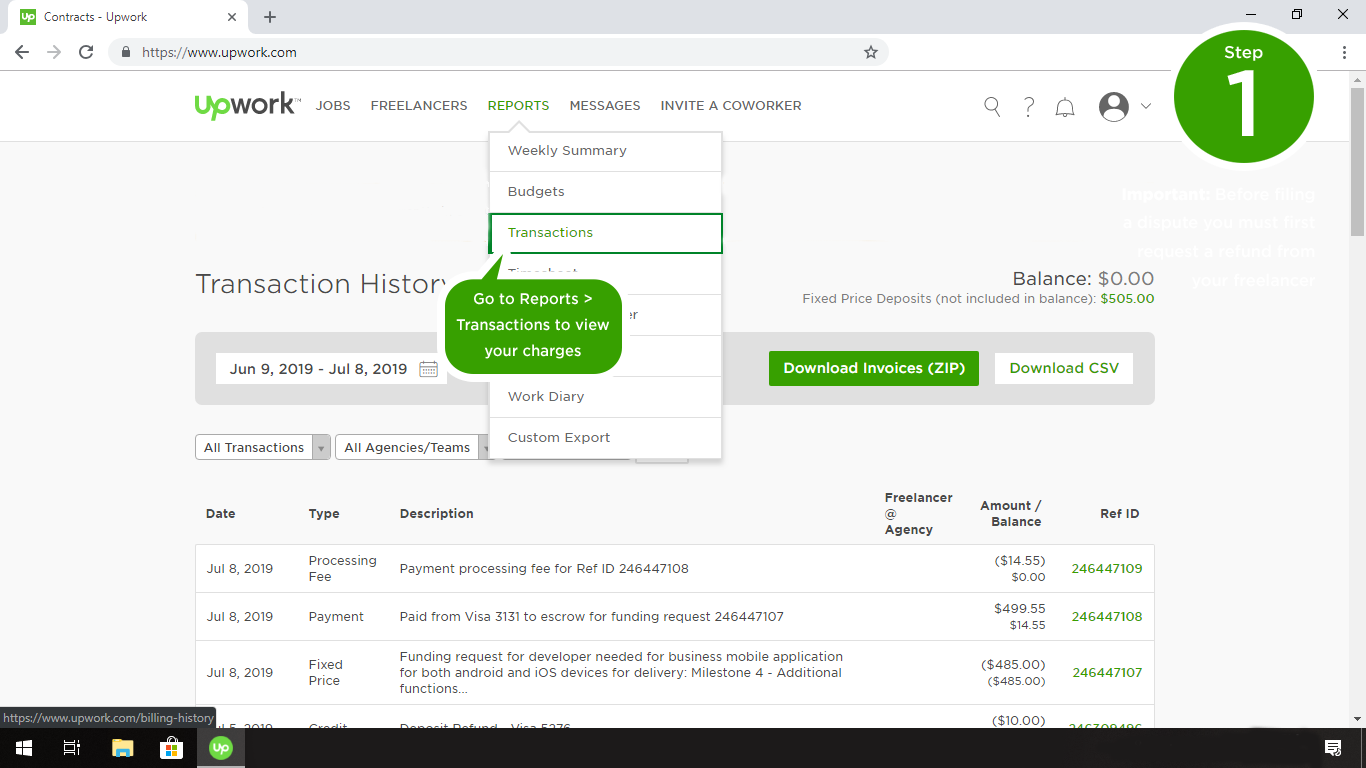Click the browser back arrow icon
The image size is (1366, 768).
21,52
